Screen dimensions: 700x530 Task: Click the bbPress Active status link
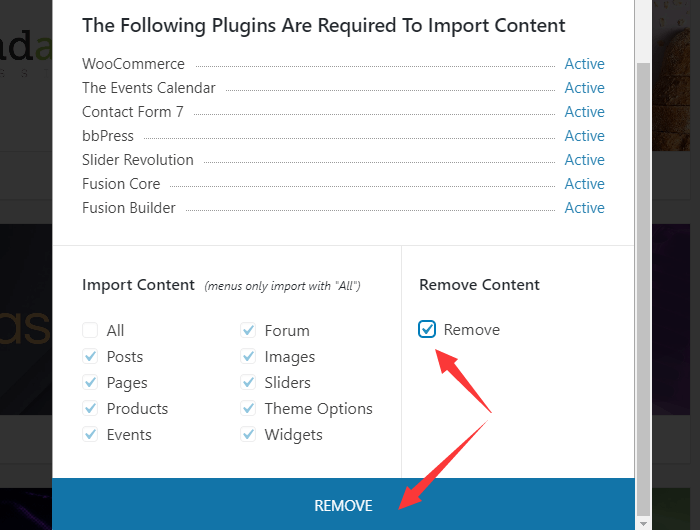coord(584,136)
